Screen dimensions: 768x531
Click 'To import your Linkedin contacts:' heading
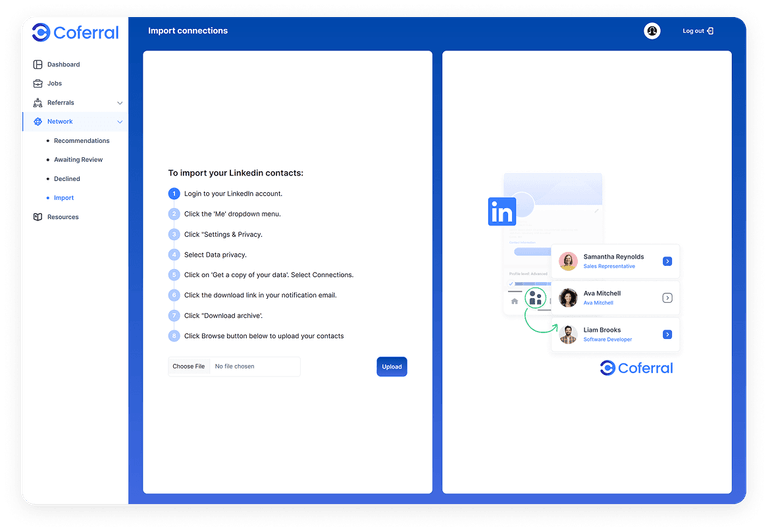(x=236, y=173)
